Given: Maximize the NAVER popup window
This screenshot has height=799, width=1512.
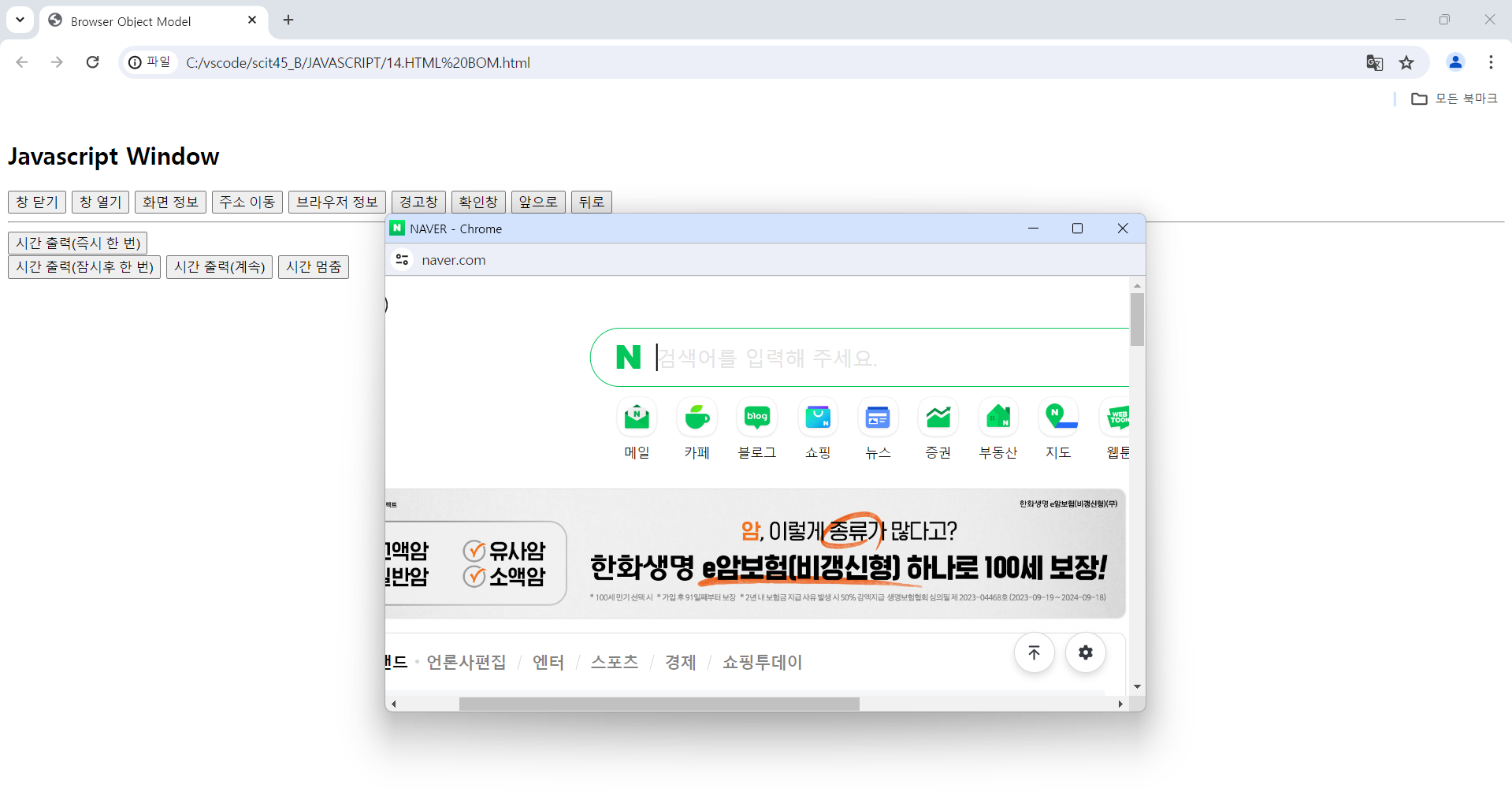Looking at the screenshot, I should [1077, 229].
